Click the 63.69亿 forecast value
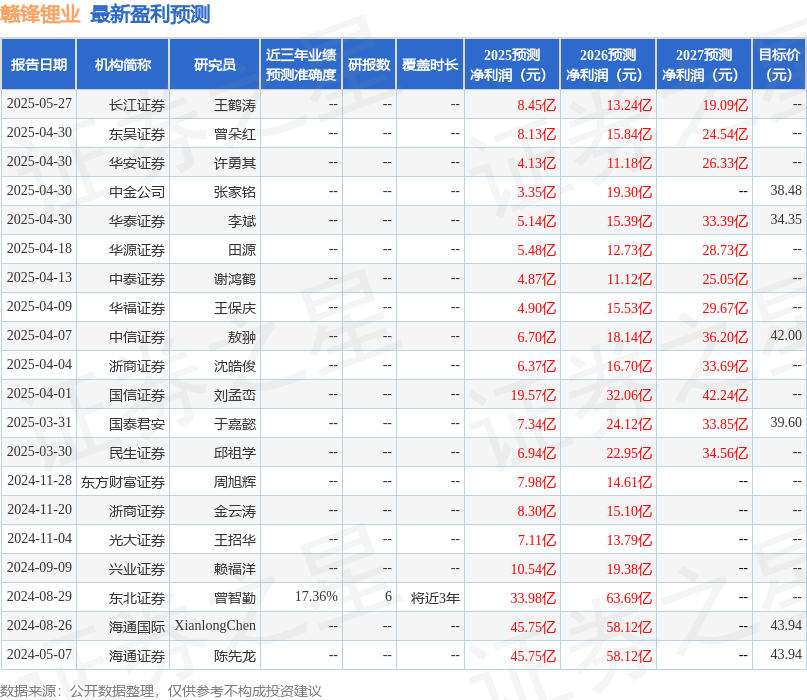The width and height of the screenshot is (807, 700). (629, 598)
